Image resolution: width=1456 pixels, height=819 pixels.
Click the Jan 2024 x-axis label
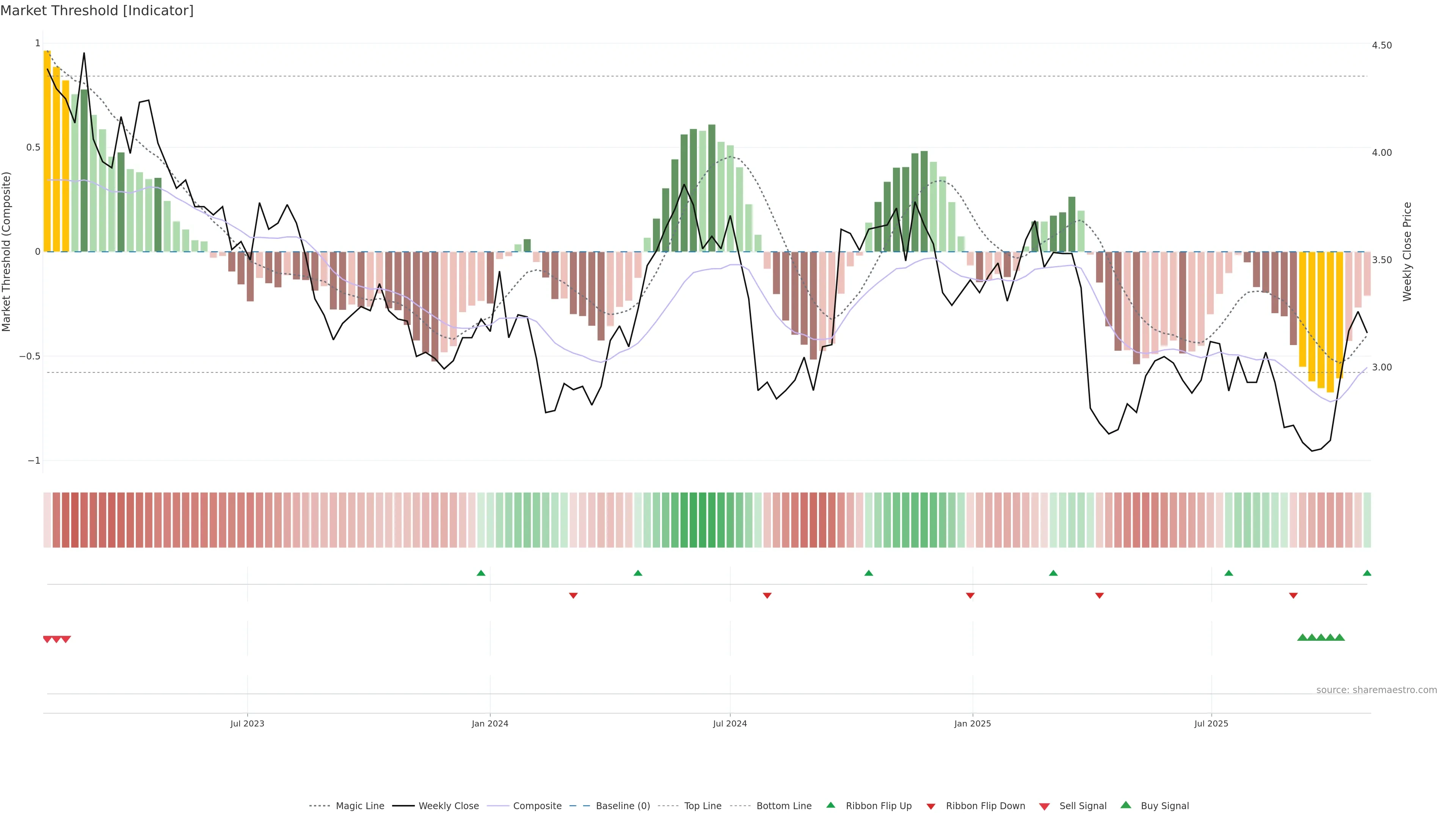click(490, 723)
